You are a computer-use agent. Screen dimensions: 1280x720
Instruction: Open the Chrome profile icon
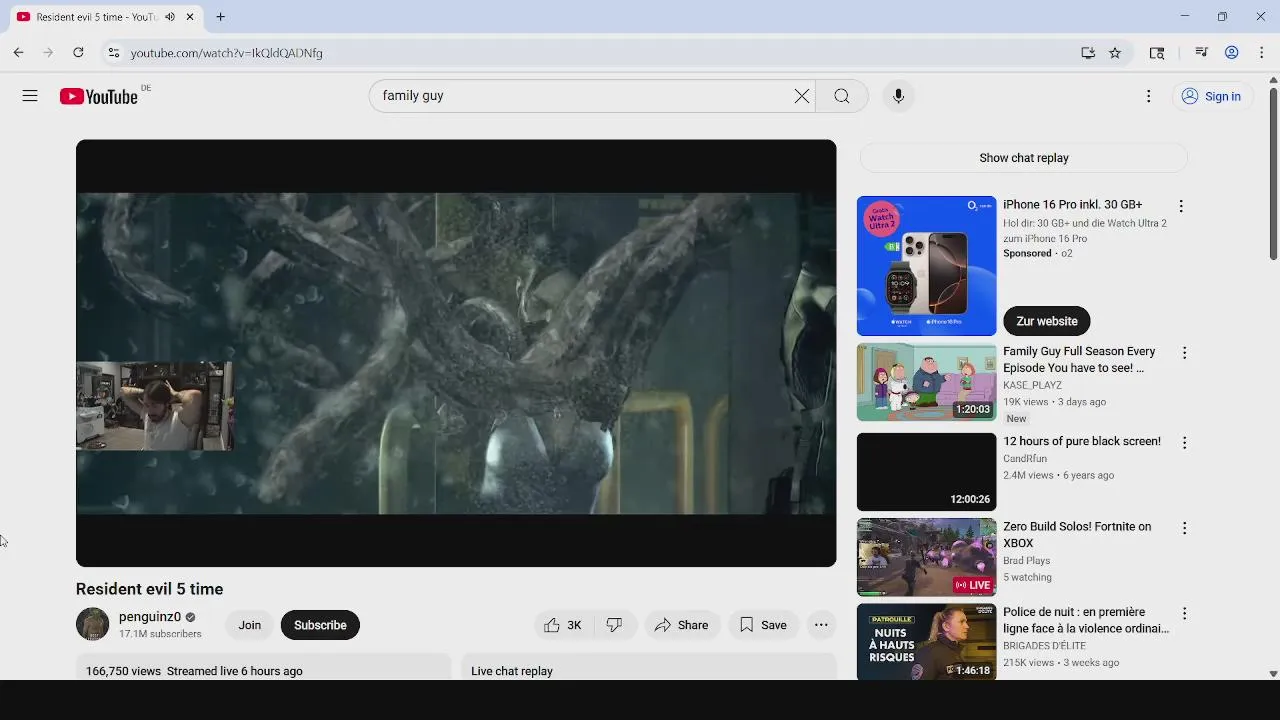coord(1232,53)
